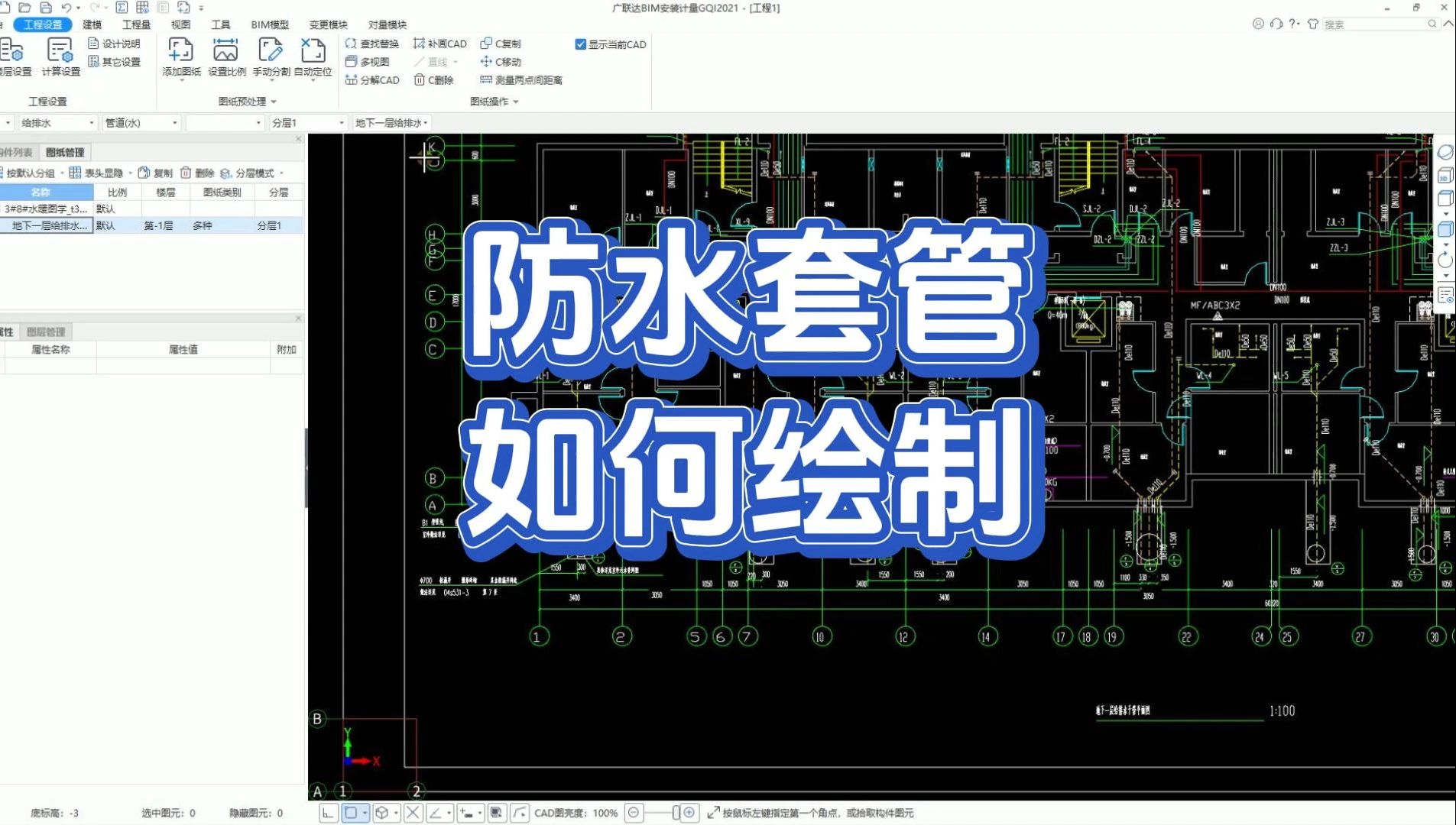The image size is (1456, 825).
Task: Click 补画CAD in the ribbon
Action: point(442,44)
